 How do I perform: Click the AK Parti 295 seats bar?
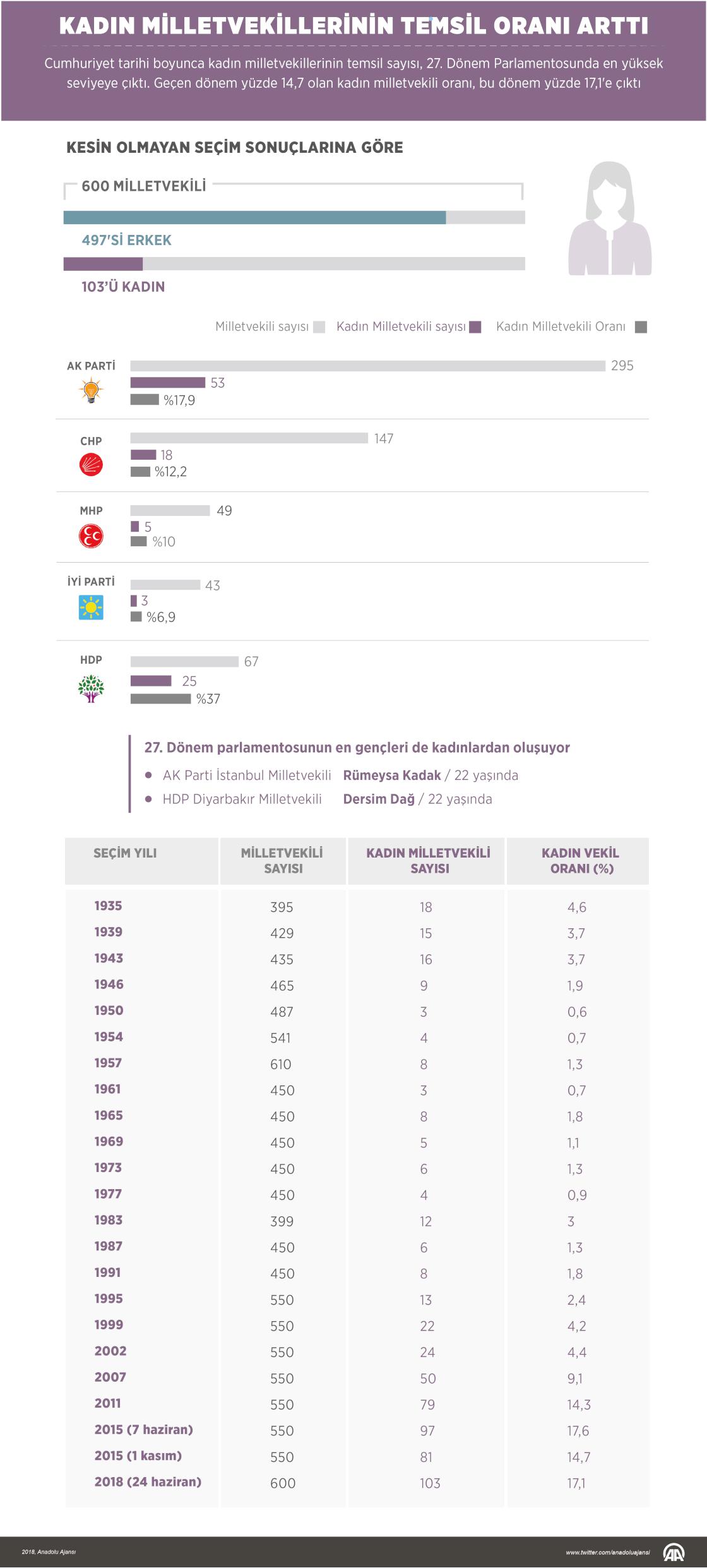point(367,366)
